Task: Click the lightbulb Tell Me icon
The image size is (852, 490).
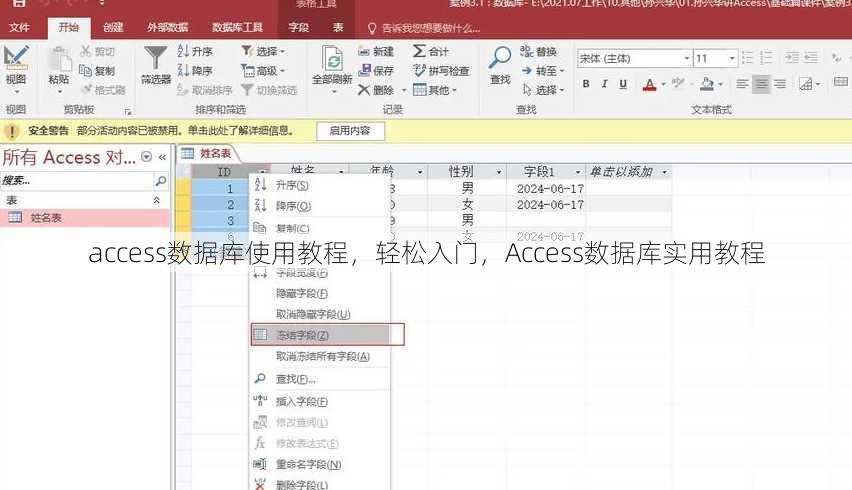Action: point(372,28)
